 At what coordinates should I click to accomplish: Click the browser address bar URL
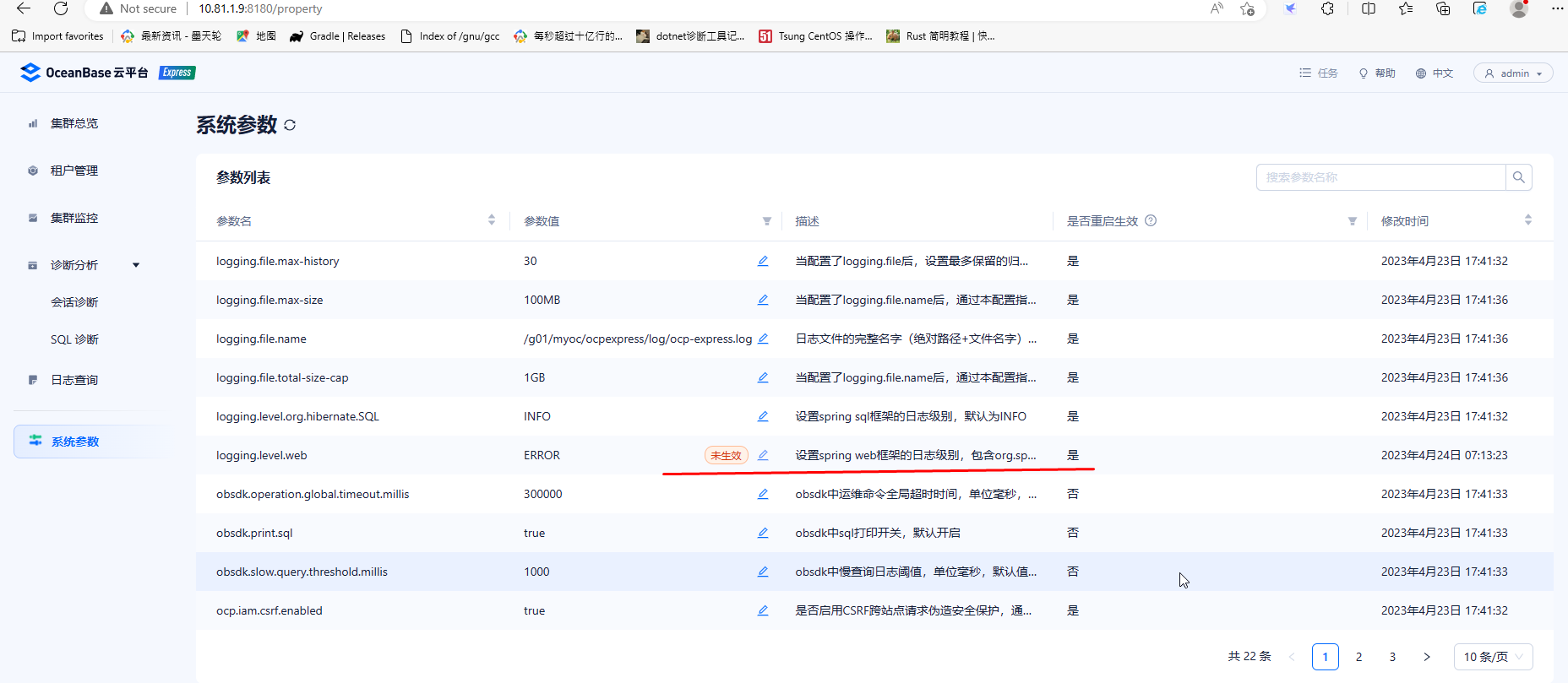tap(260, 8)
